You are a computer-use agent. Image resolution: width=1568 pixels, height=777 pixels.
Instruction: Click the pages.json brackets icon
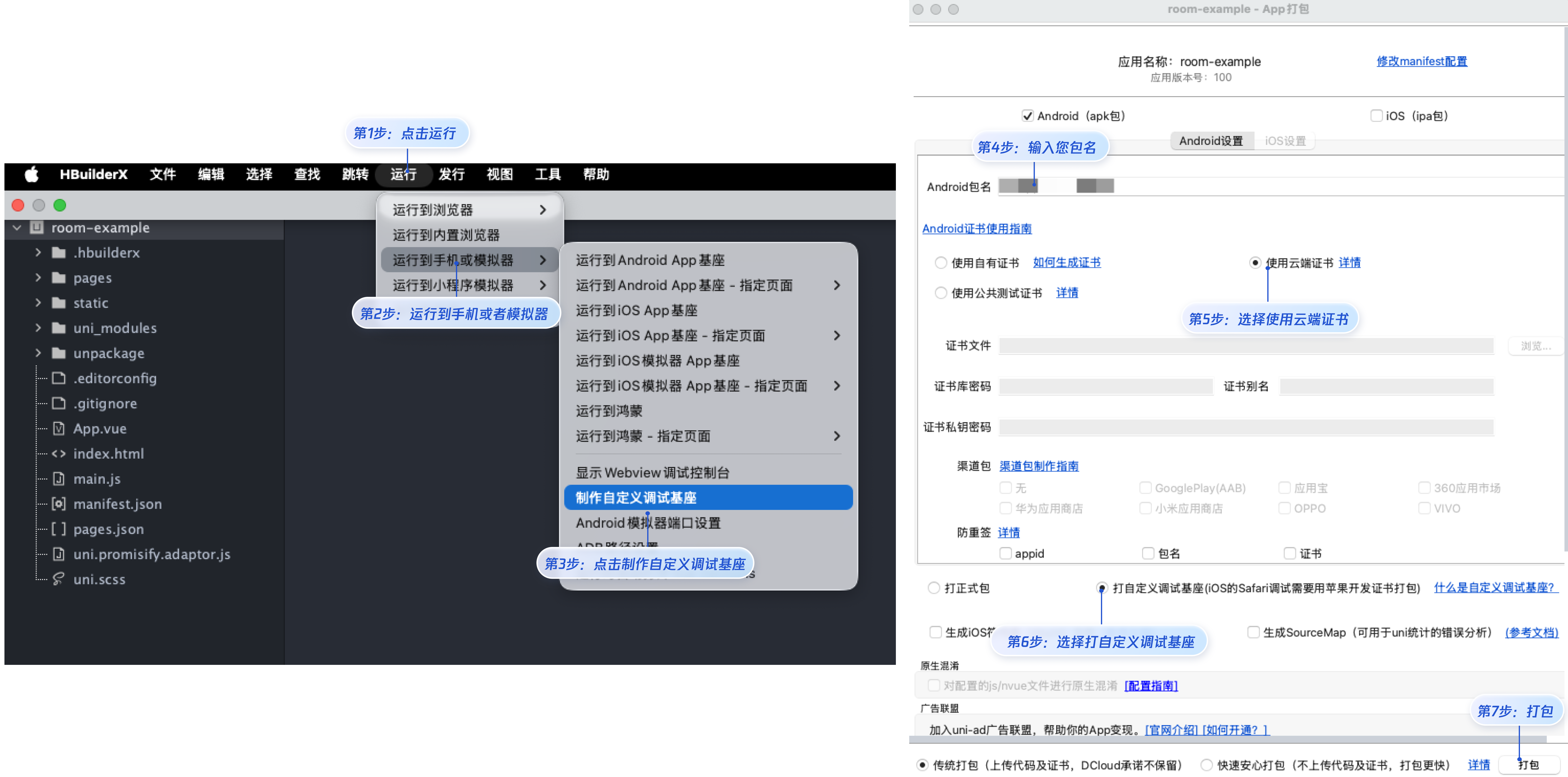(58, 529)
